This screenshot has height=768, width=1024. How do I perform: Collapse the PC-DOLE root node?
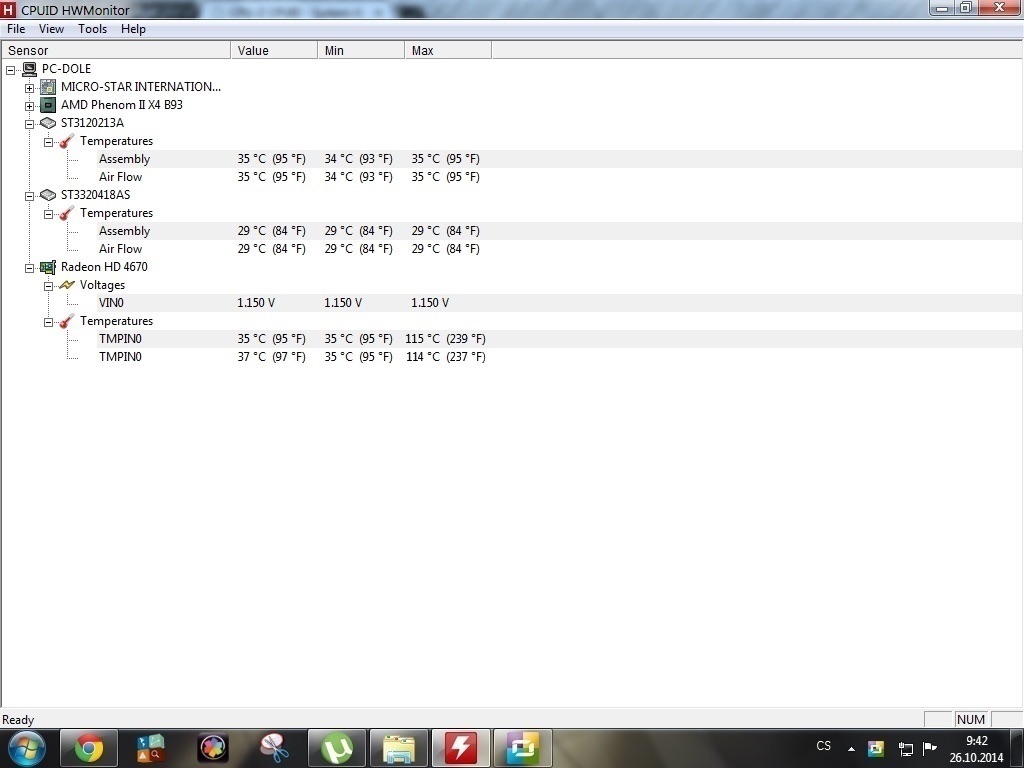click(10, 69)
